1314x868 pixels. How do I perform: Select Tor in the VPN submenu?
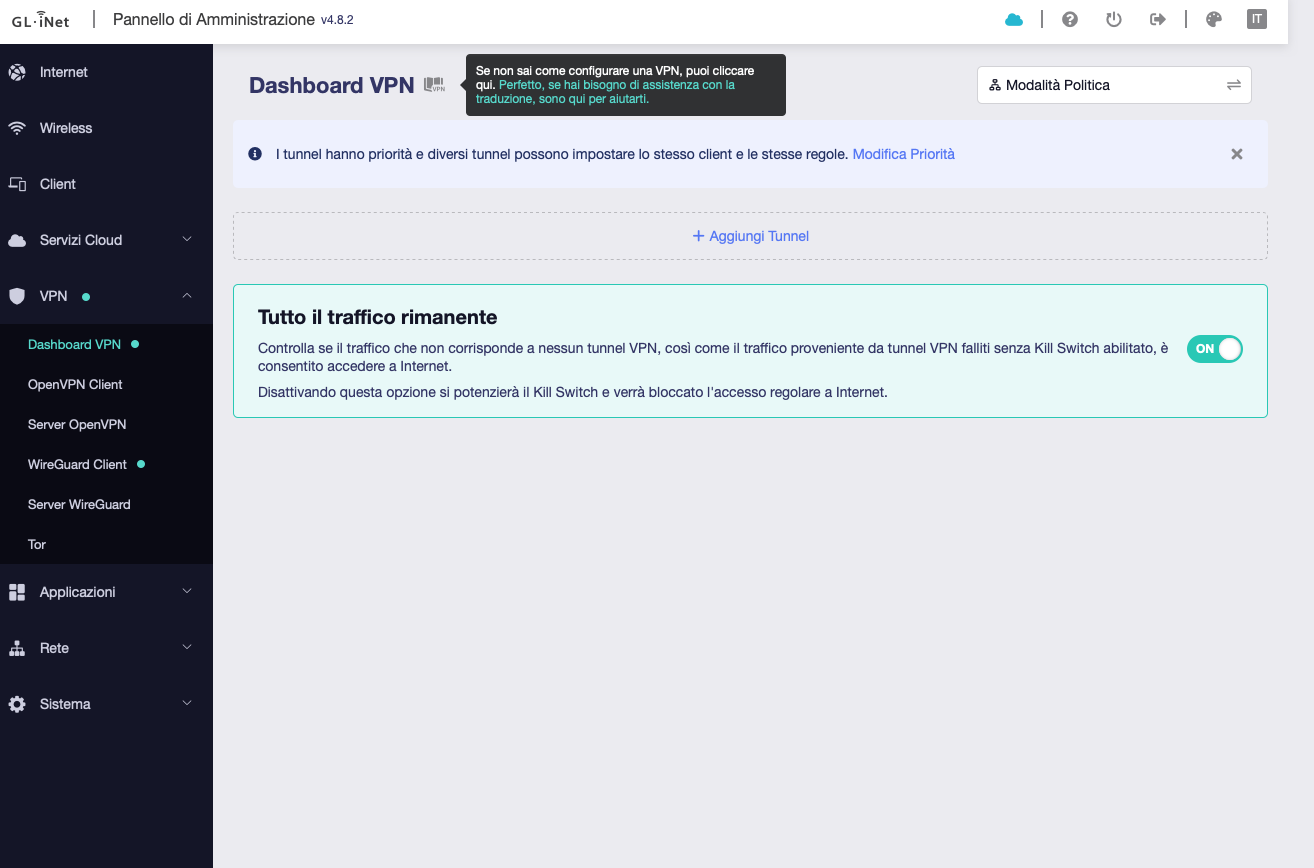coord(37,544)
